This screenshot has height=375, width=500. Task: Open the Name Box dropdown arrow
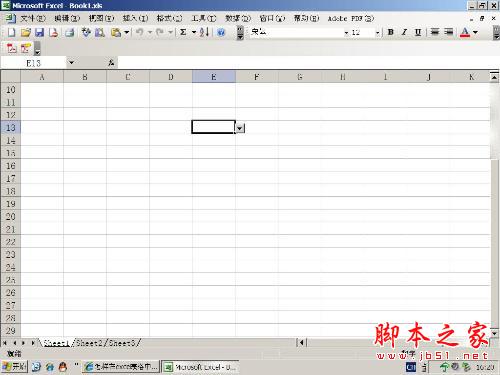click(71, 63)
